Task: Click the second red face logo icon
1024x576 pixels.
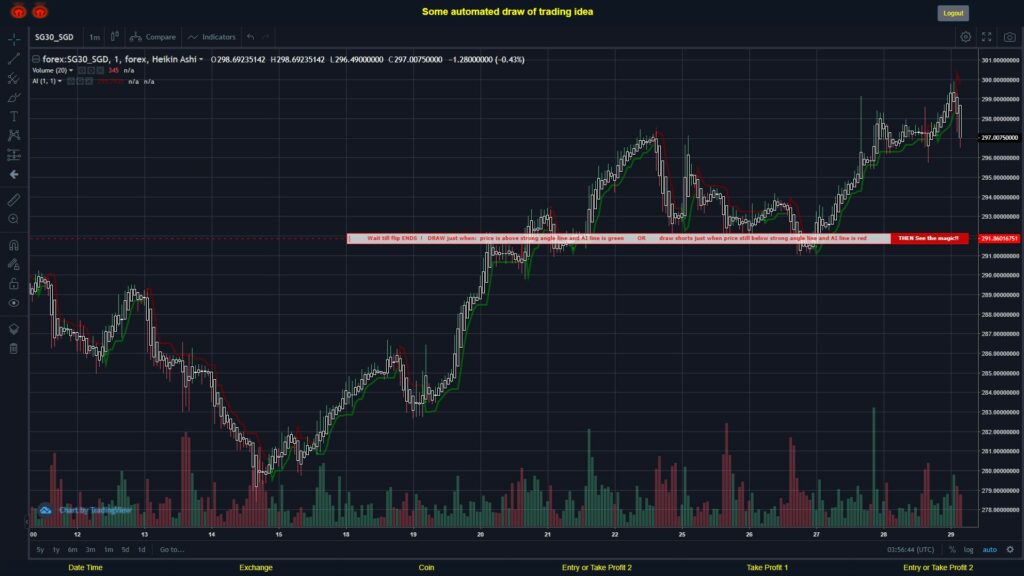Action: (40, 11)
